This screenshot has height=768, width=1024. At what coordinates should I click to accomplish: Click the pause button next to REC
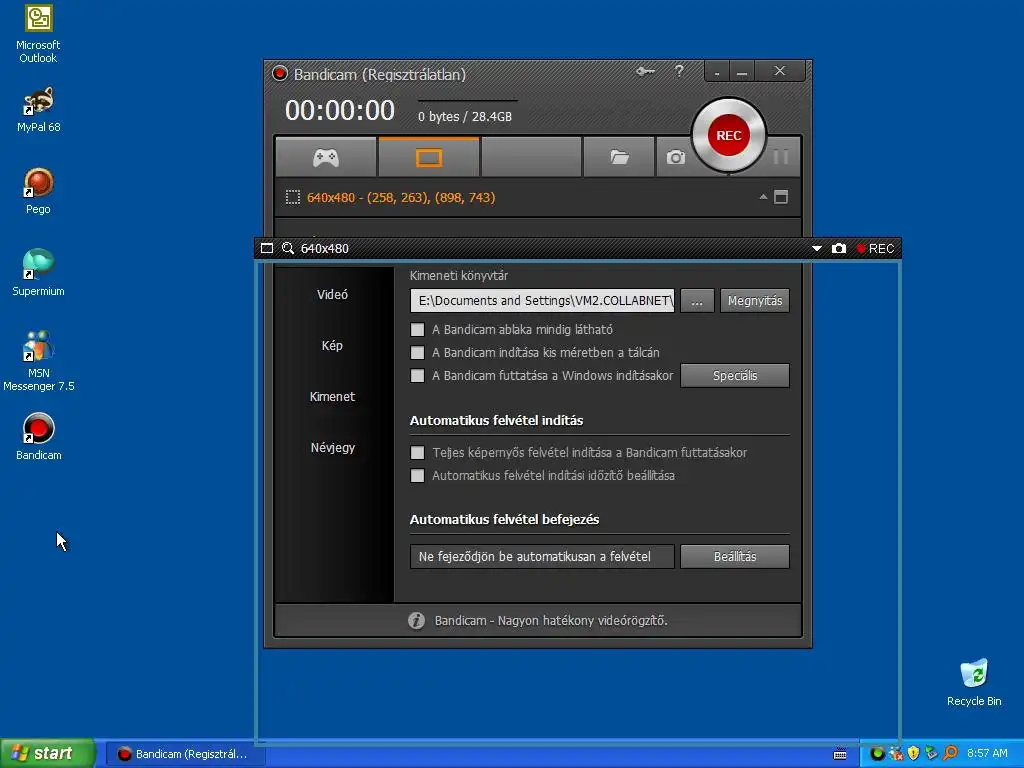780,157
